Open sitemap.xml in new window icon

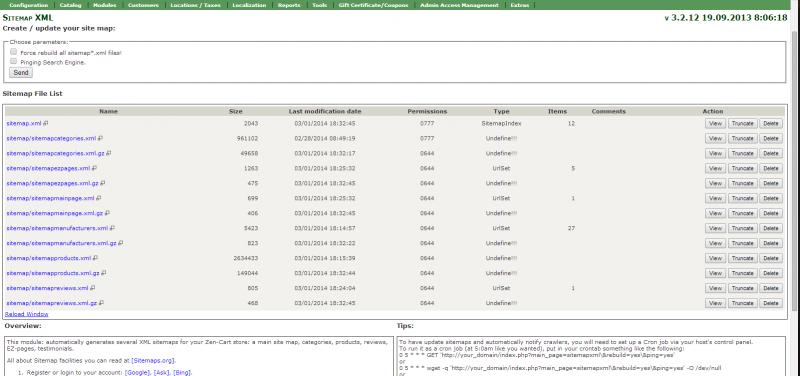tap(45, 123)
